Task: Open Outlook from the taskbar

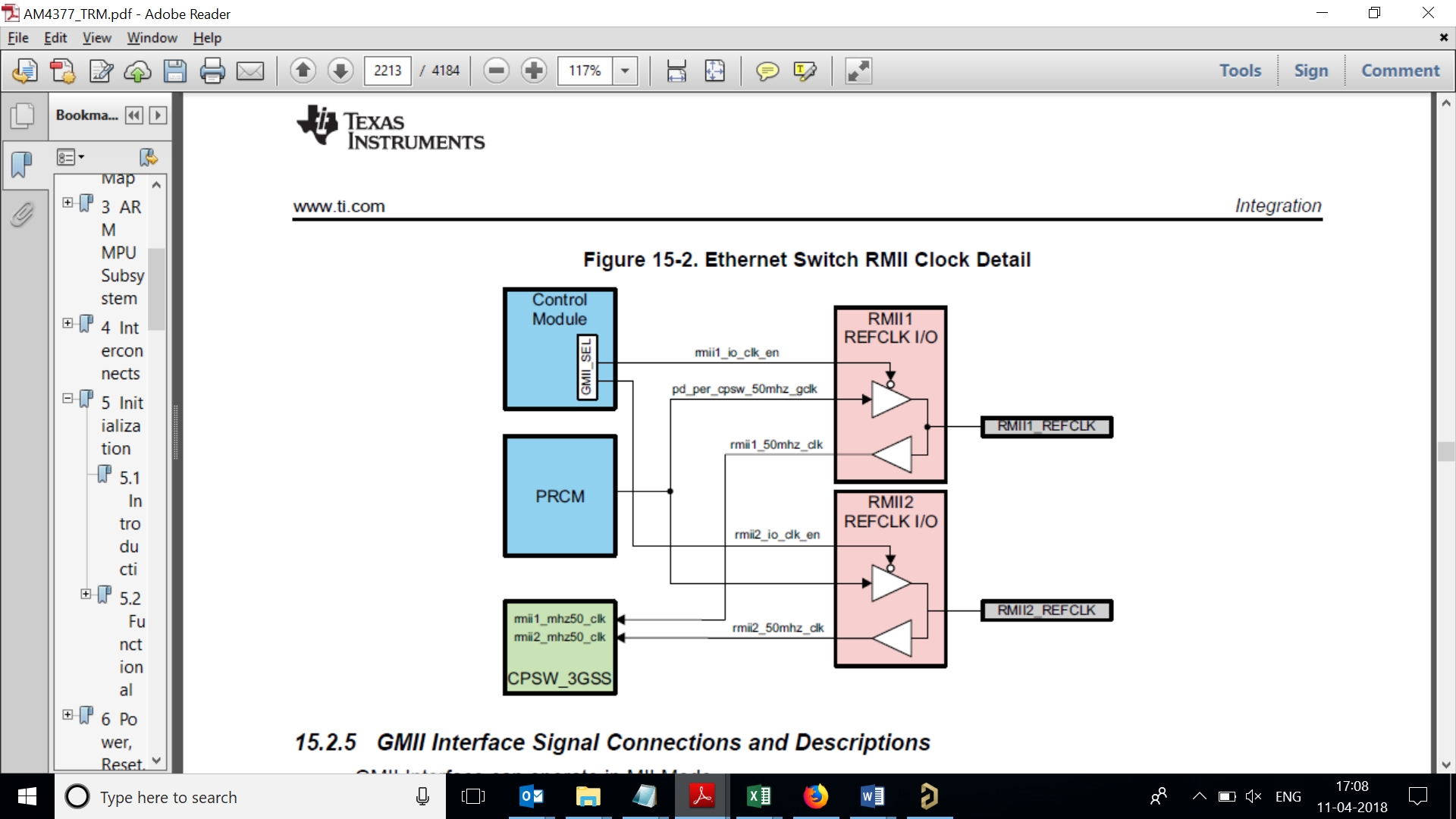Action: pos(532,796)
